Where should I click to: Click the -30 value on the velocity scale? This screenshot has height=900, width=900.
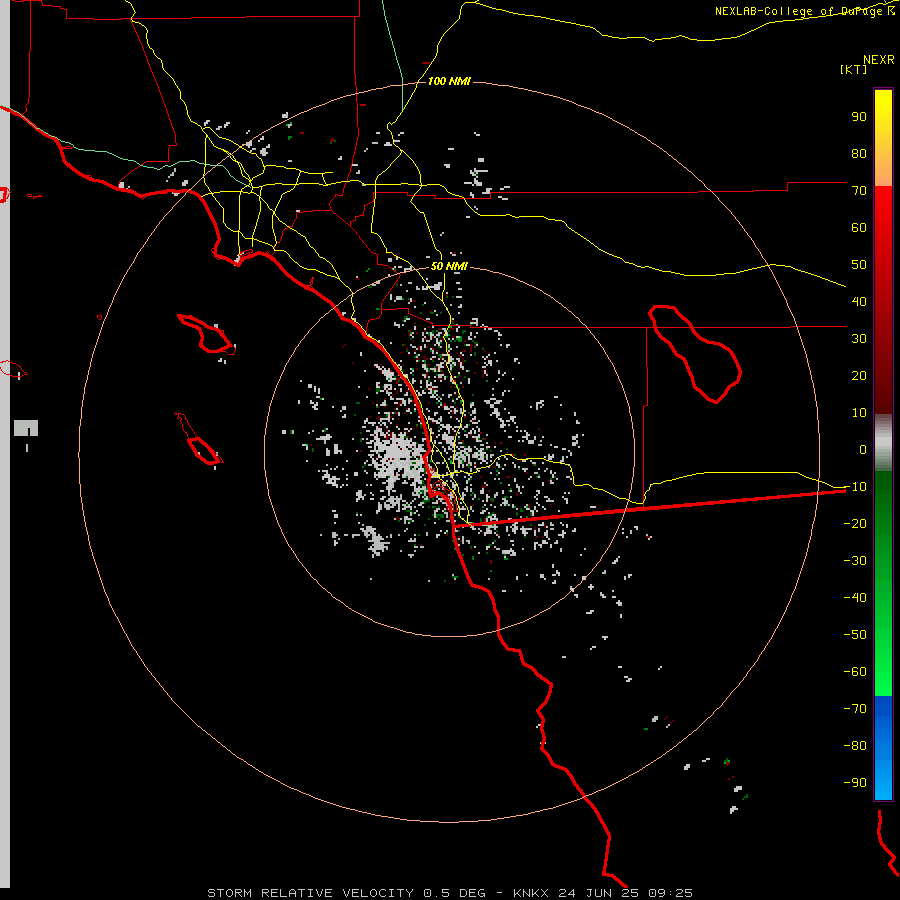[x=855, y=561]
